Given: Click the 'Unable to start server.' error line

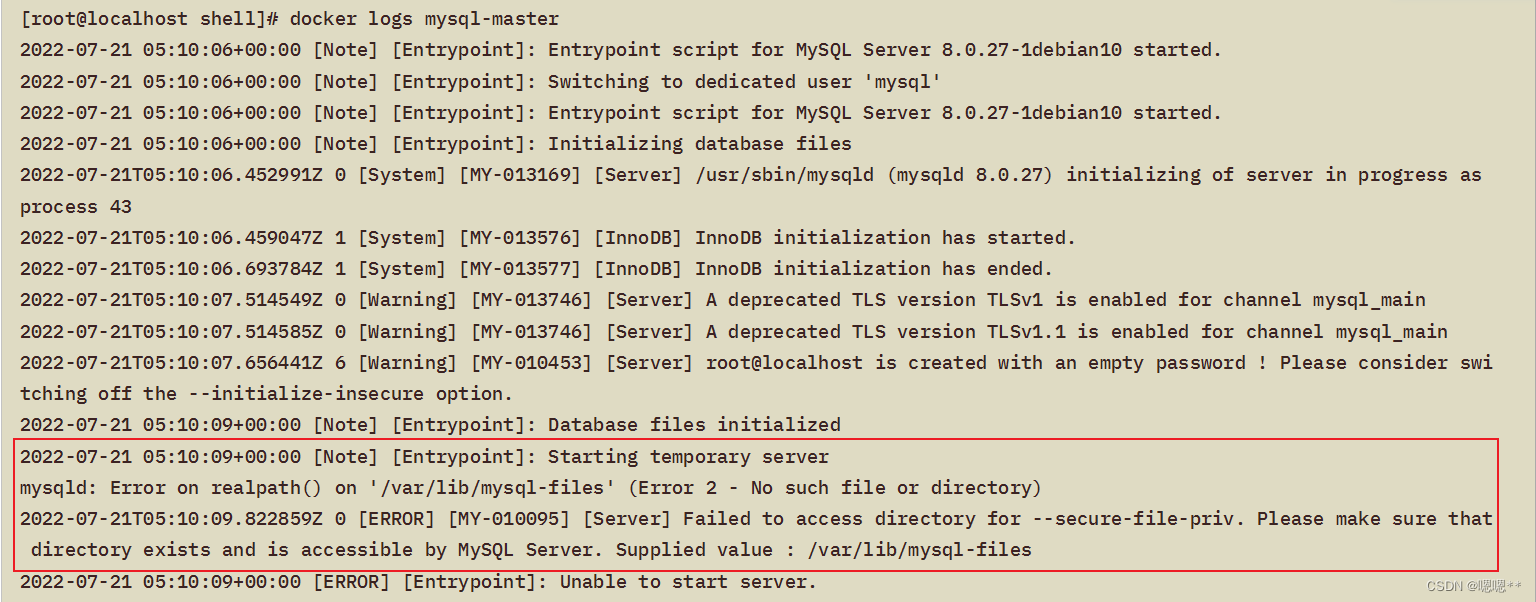Looking at the screenshot, I should pyautogui.click(x=687, y=582).
